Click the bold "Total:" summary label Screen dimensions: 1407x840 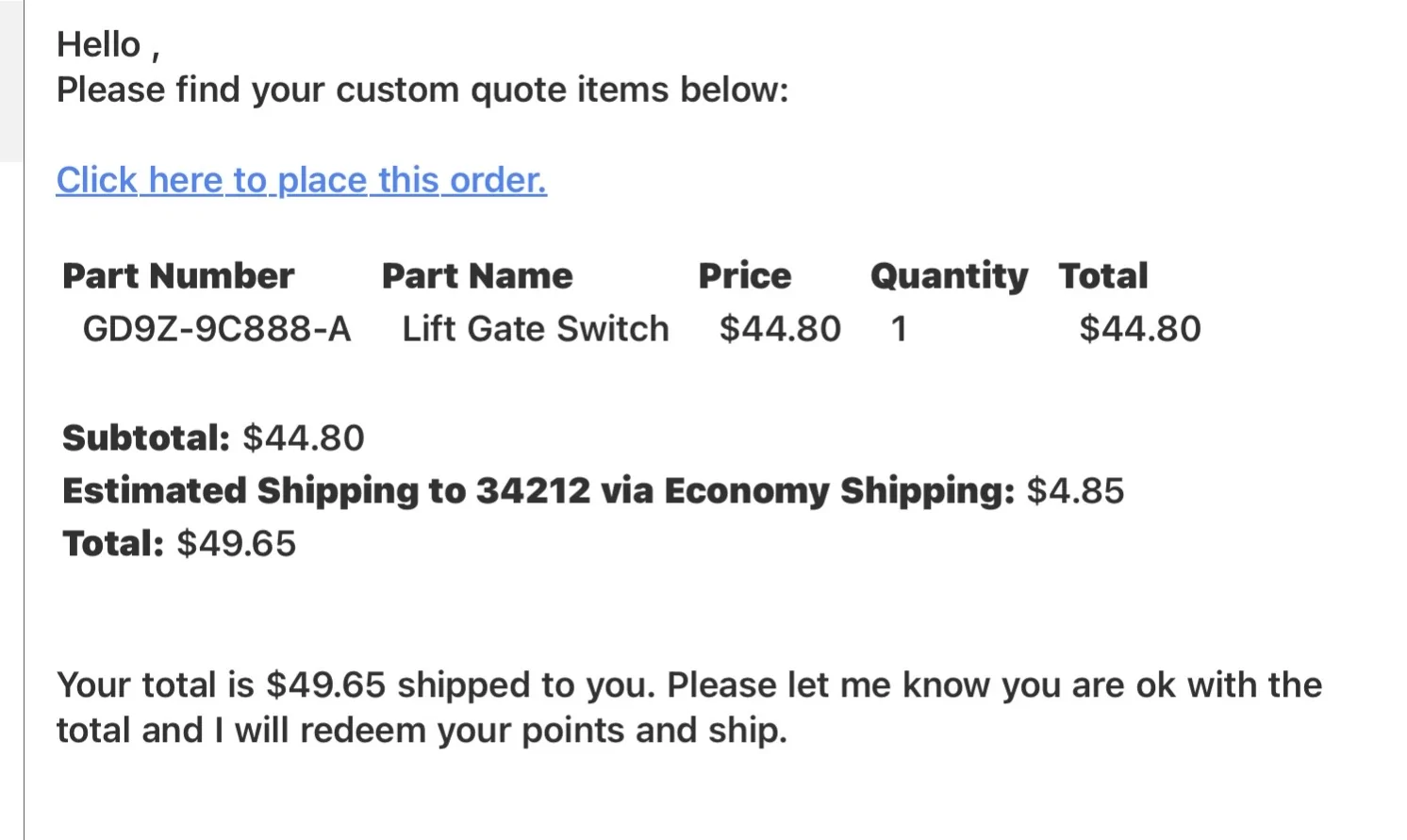click(x=113, y=544)
